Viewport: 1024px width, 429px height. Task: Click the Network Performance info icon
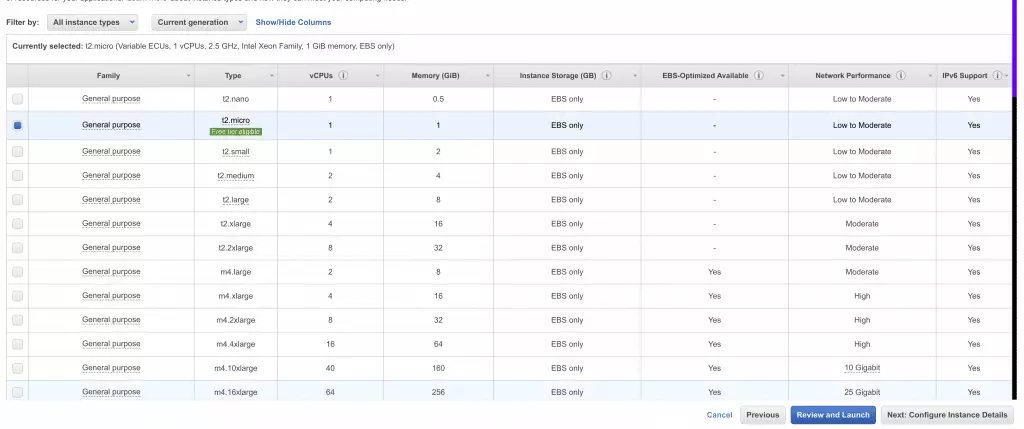901,76
